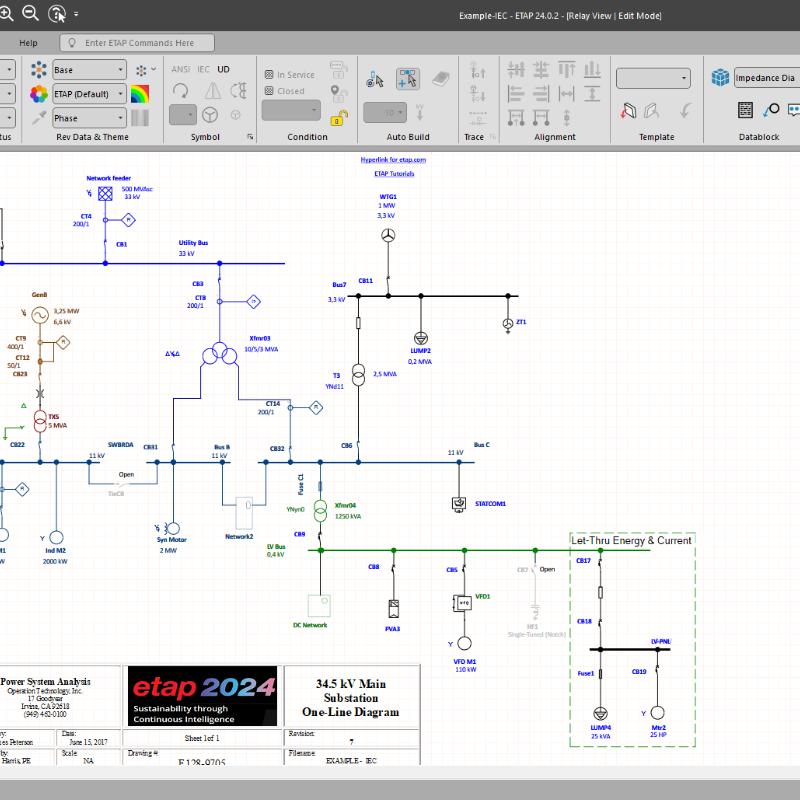Click the Syn Motor label
Viewport: 800px width, 800px height.
tap(171, 540)
